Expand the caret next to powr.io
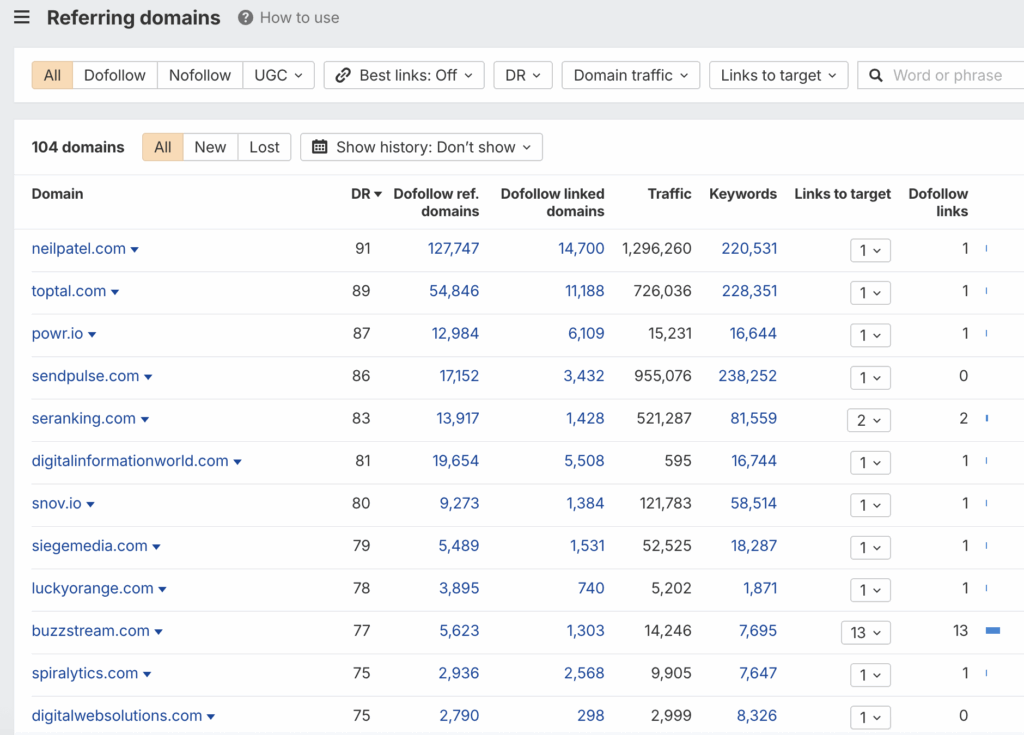 pyautogui.click(x=92, y=335)
